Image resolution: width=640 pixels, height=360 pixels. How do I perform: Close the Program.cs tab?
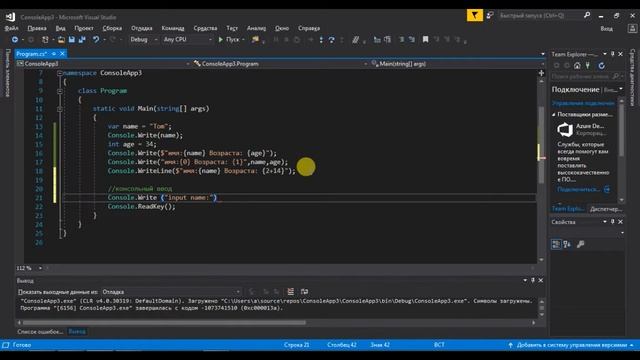point(62,54)
